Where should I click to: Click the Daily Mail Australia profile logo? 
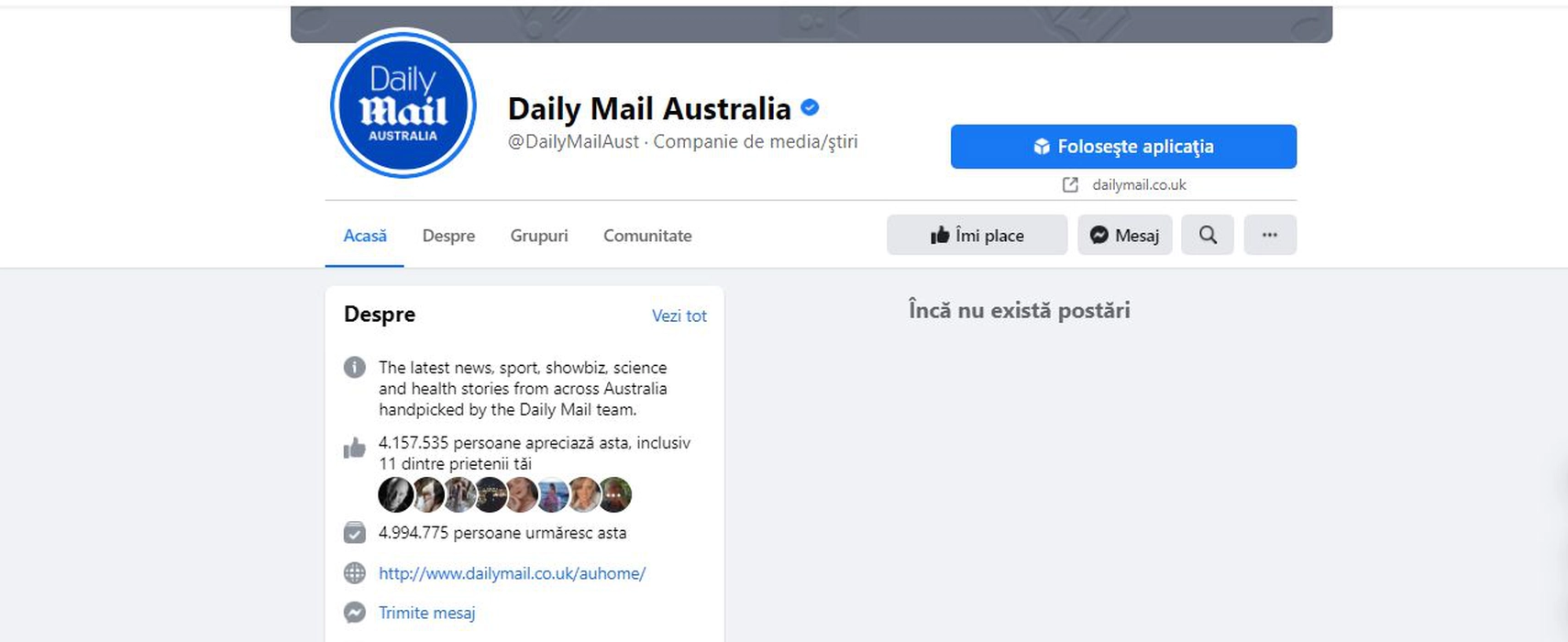click(403, 104)
